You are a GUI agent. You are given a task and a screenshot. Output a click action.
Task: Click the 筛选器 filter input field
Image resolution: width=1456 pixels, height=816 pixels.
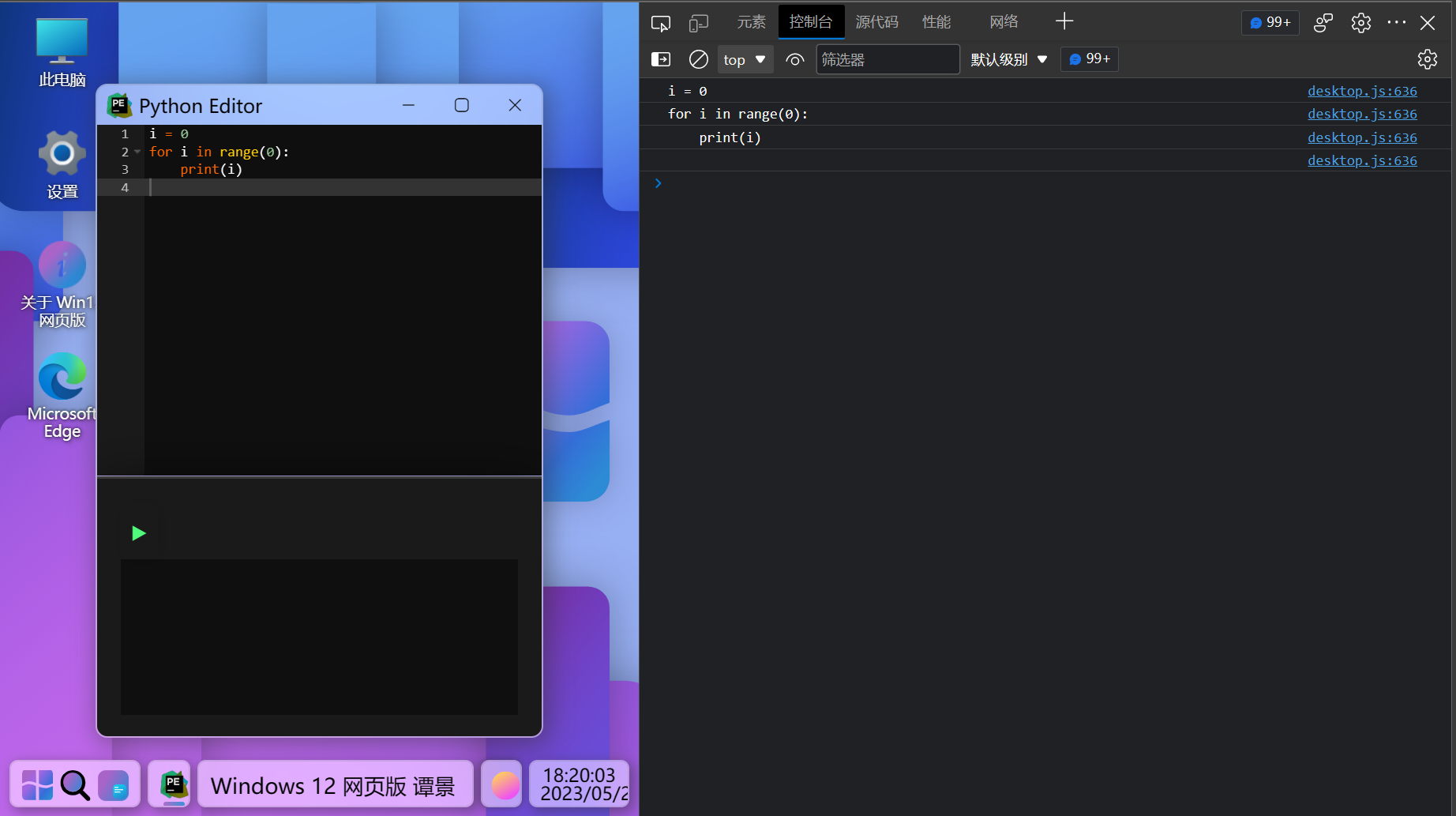[887, 58]
